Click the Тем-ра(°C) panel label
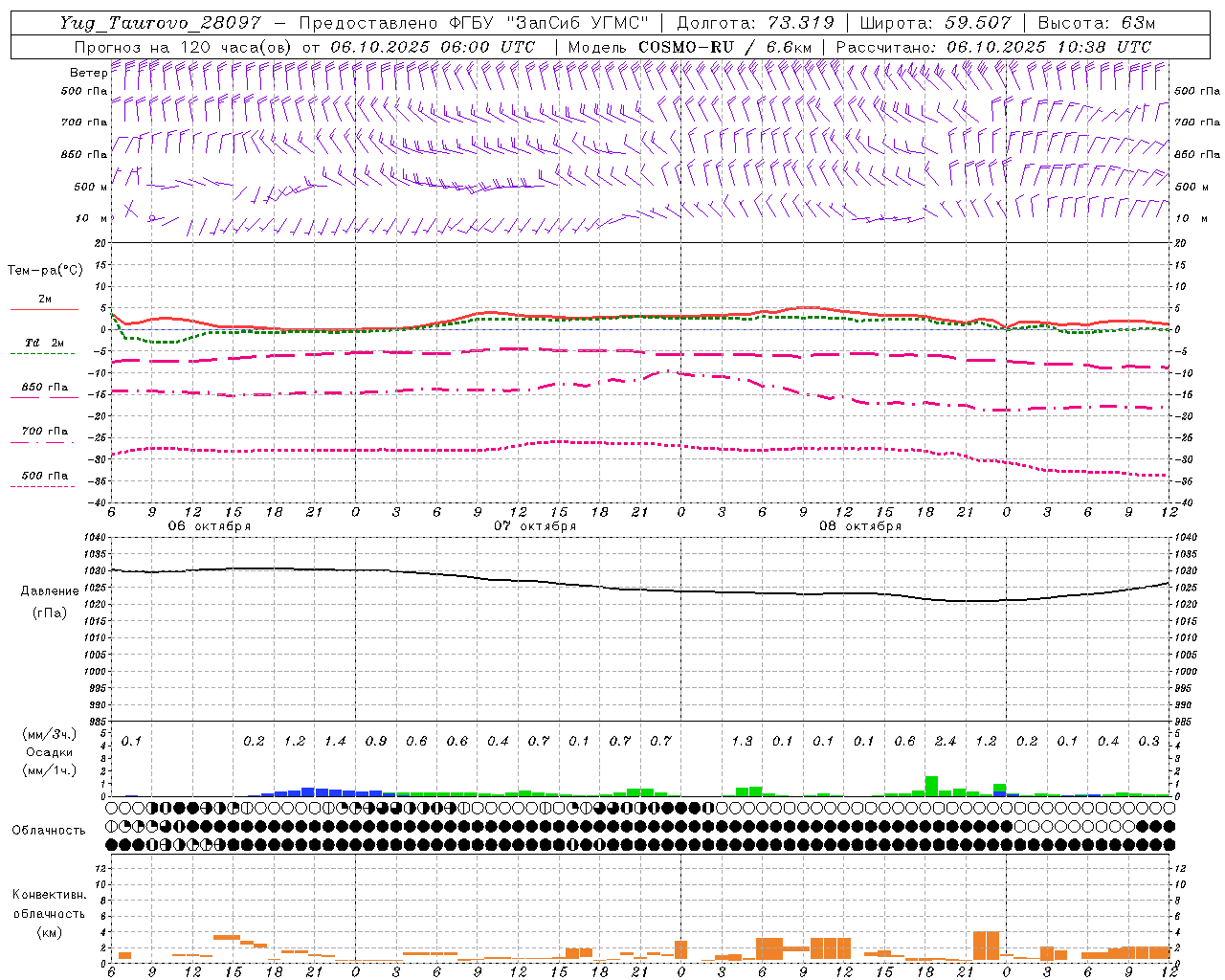Screen dimensions: 1225x980 pos(45,271)
